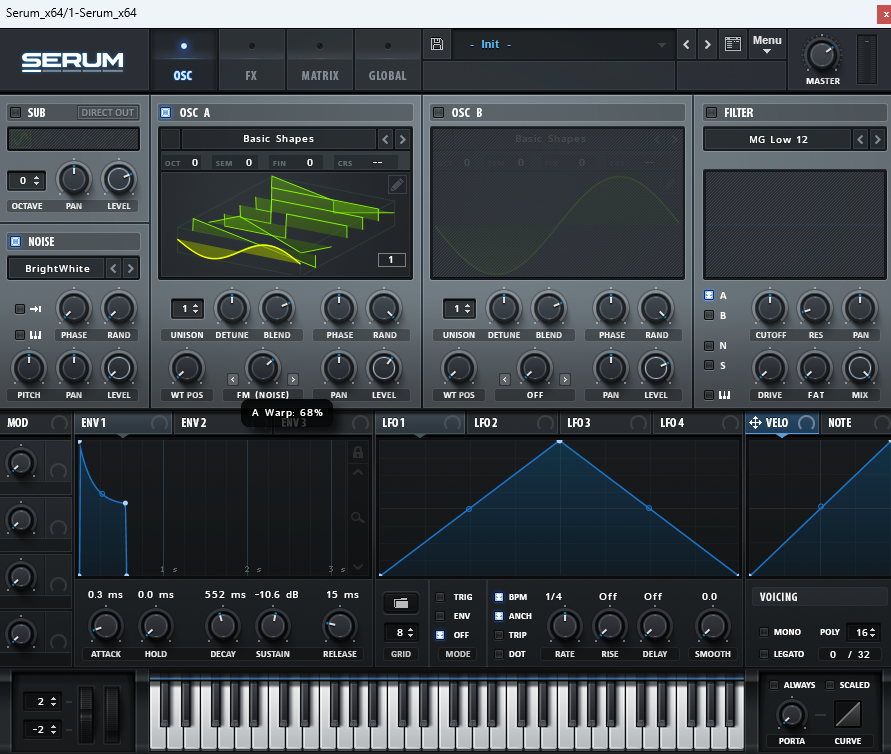
Task: Disable the NOISE oscillator checkbox
Action: pos(16,241)
